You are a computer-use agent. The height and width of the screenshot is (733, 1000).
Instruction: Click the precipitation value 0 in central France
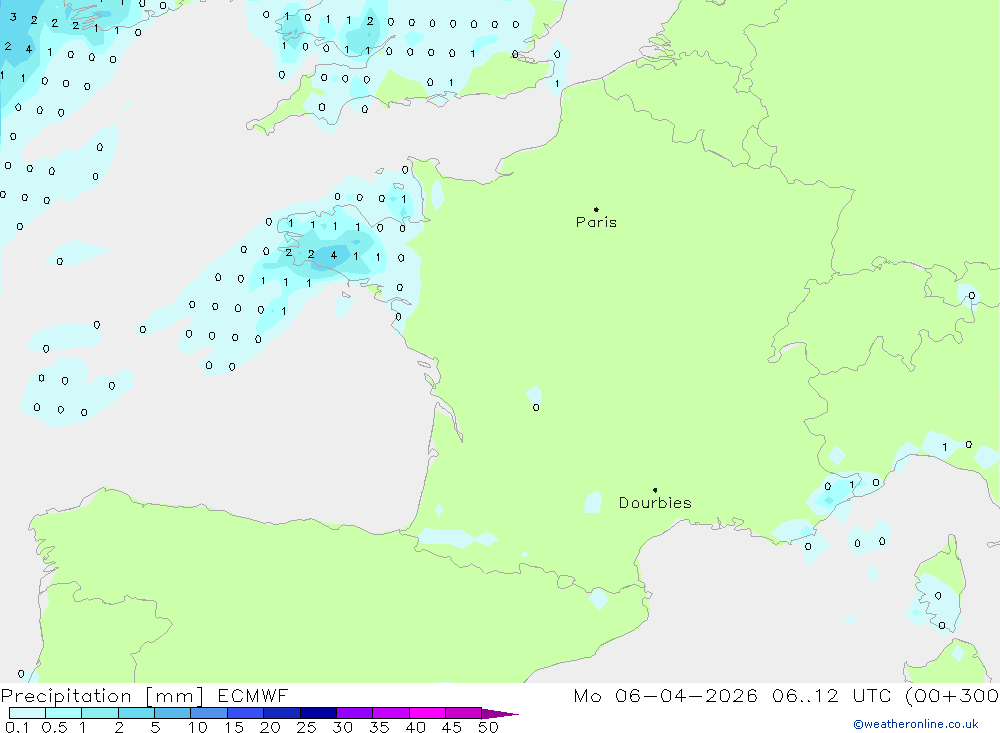click(x=536, y=407)
